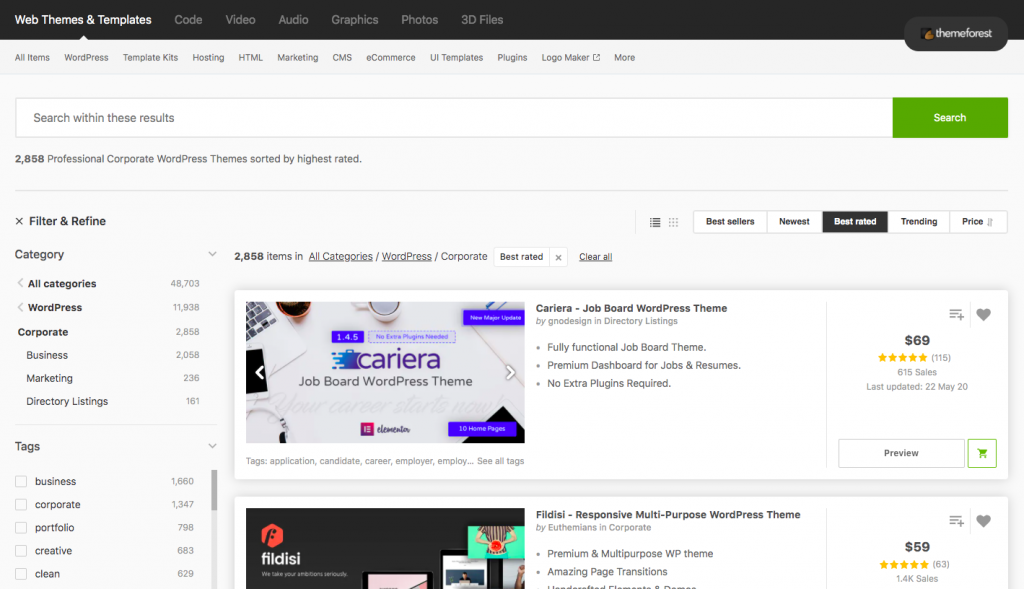Open All Items in navigation bar
Image resolution: width=1024 pixels, height=589 pixels.
point(32,57)
